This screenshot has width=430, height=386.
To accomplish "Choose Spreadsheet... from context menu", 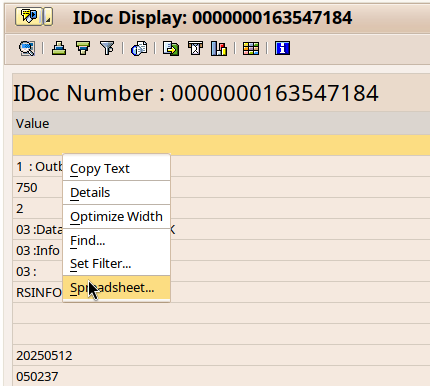I will point(116,288).
